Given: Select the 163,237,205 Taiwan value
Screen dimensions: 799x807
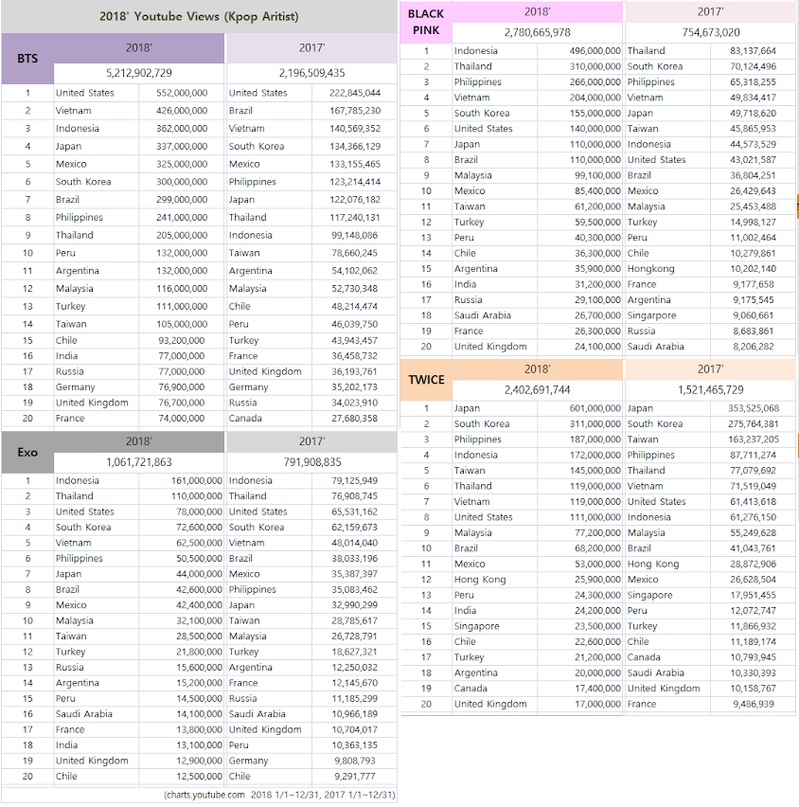Looking at the screenshot, I should 753,440.
